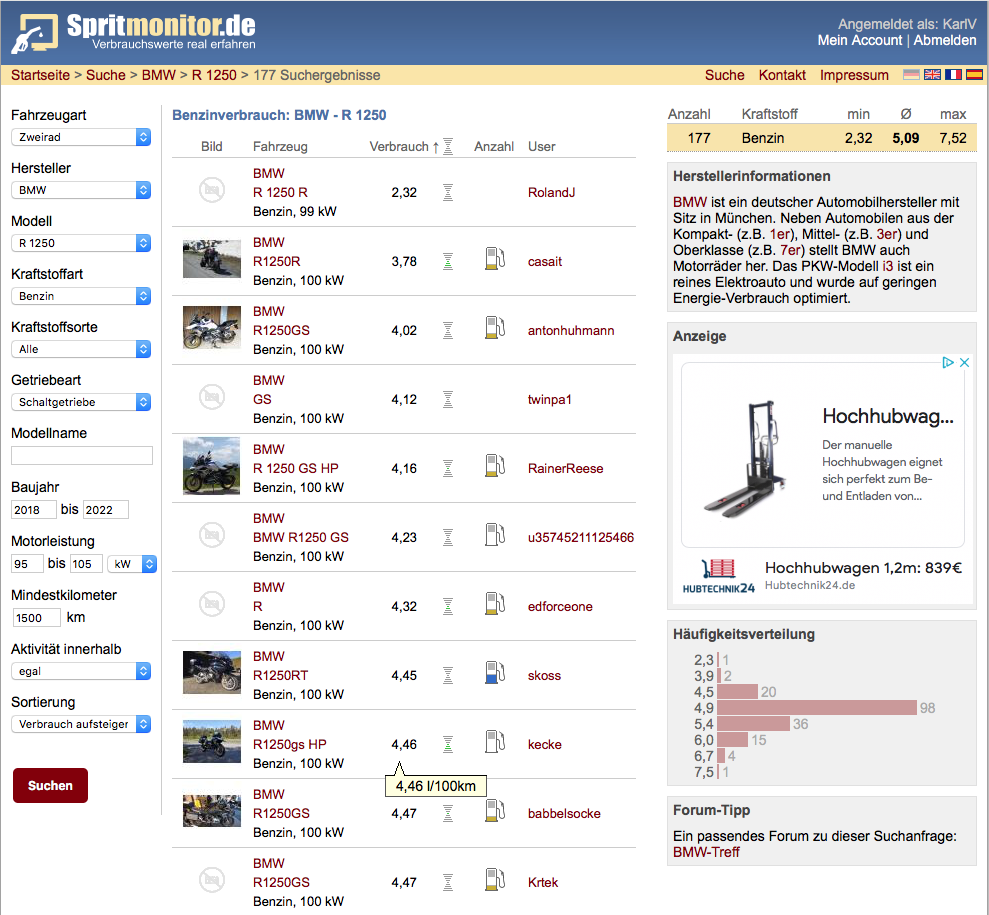Click the Motorleistung minimum field showing 95
The image size is (989, 915).
click(x=27, y=564)
